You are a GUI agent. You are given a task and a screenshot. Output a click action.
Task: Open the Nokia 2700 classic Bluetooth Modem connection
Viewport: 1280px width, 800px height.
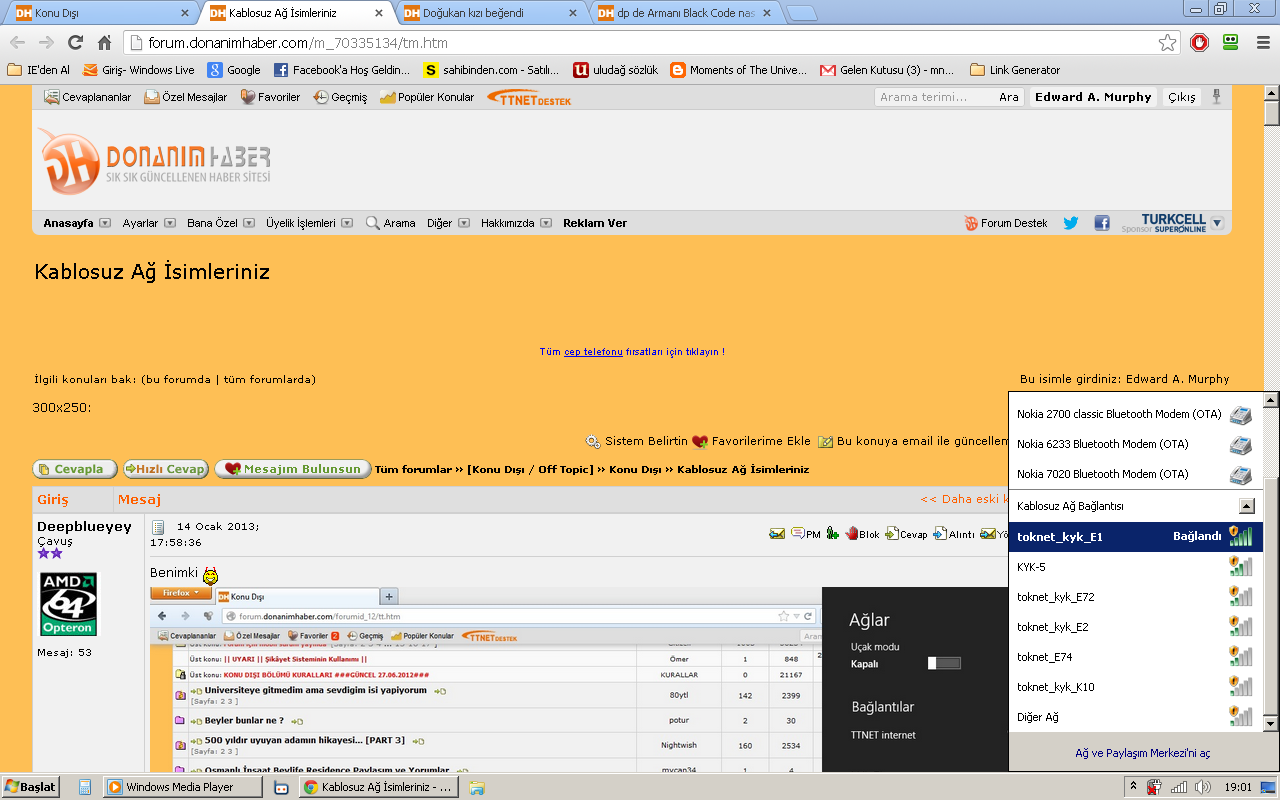pos(1134,414)
